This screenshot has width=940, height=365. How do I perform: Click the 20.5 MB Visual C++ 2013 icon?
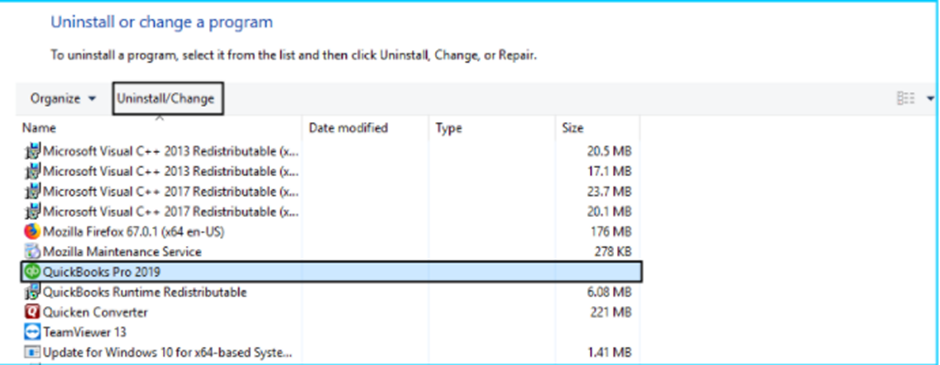32,150
